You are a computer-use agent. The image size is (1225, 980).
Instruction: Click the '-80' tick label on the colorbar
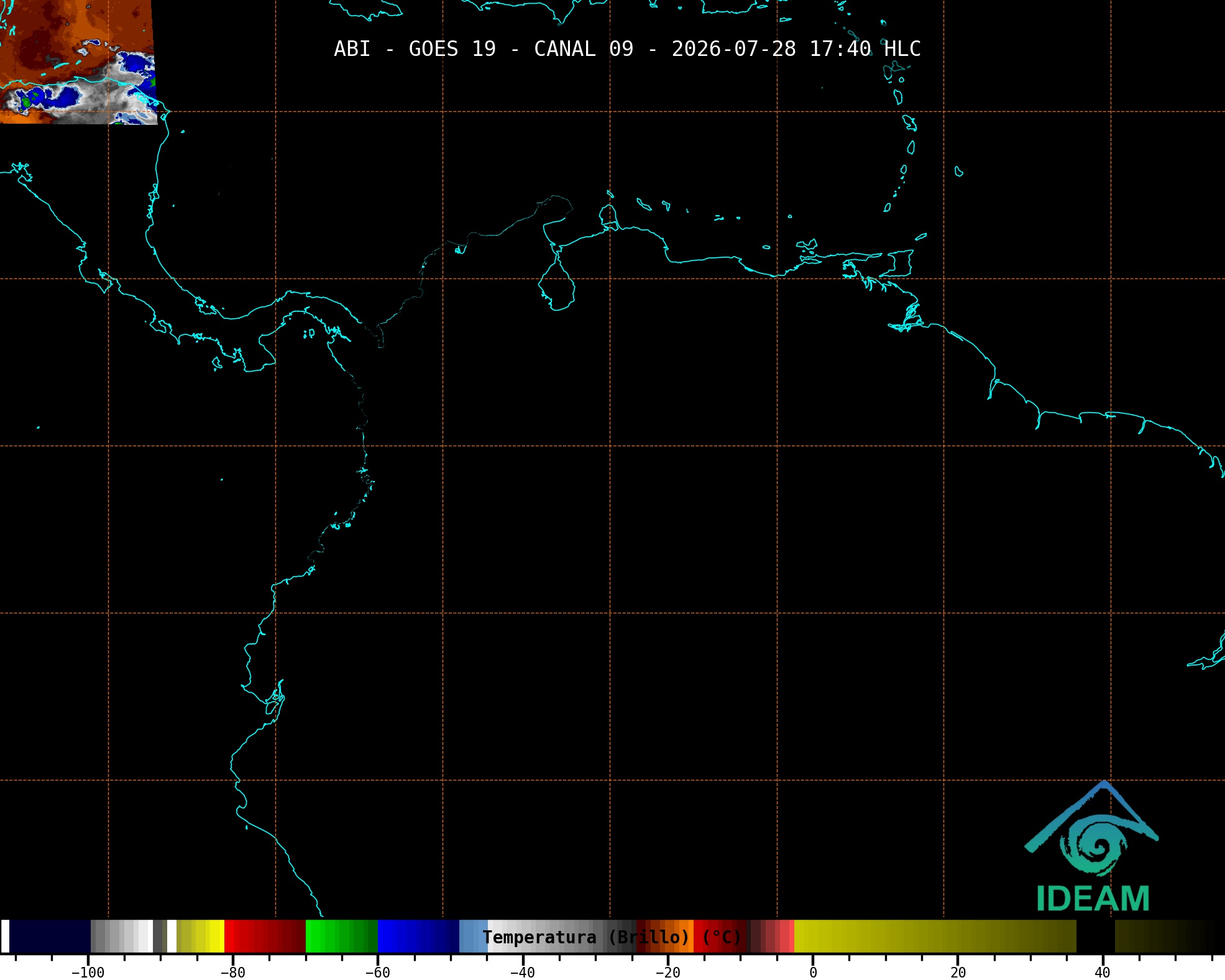pyautogui.click(x=233, y=972)
